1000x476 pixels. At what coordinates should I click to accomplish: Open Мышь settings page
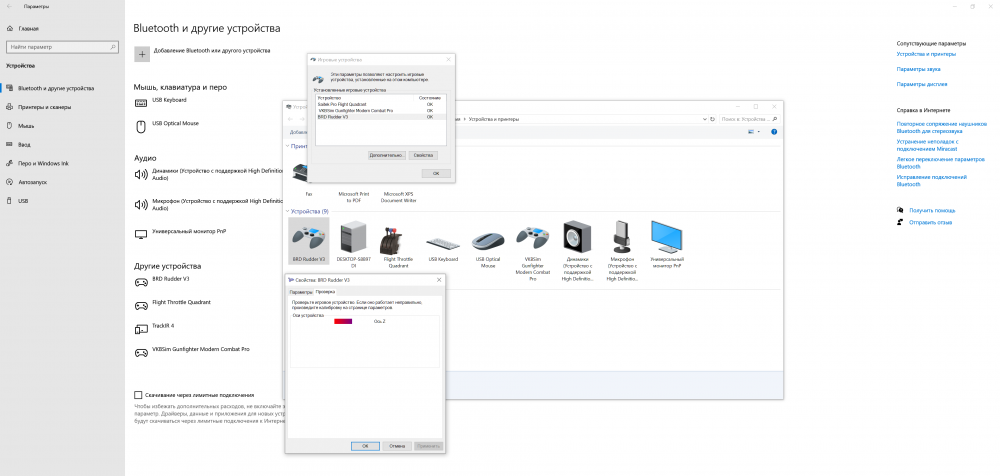tap(26, 126)
